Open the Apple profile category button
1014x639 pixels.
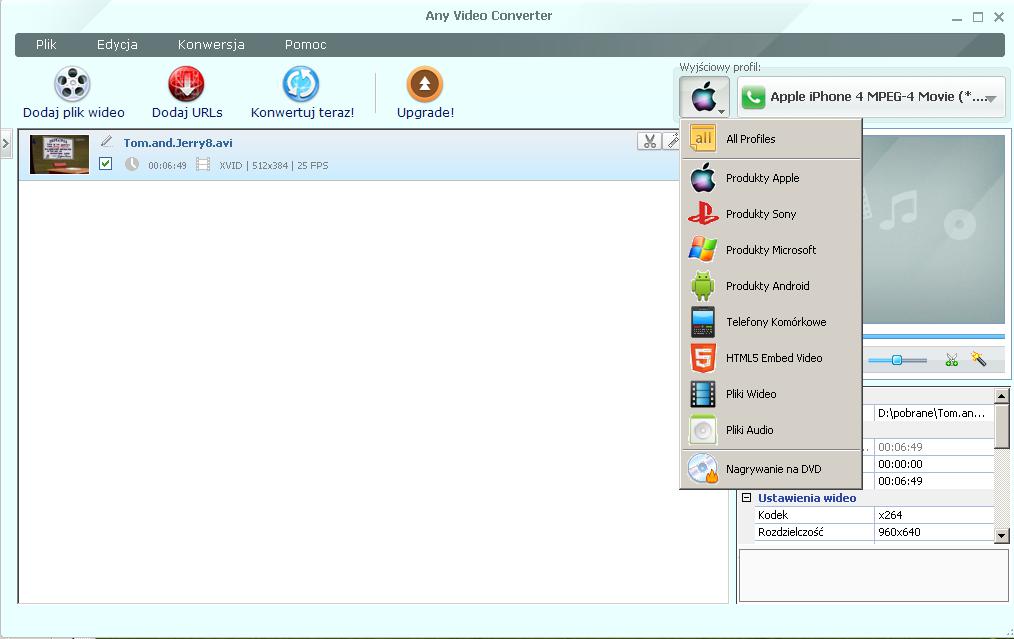coord(704,97)
